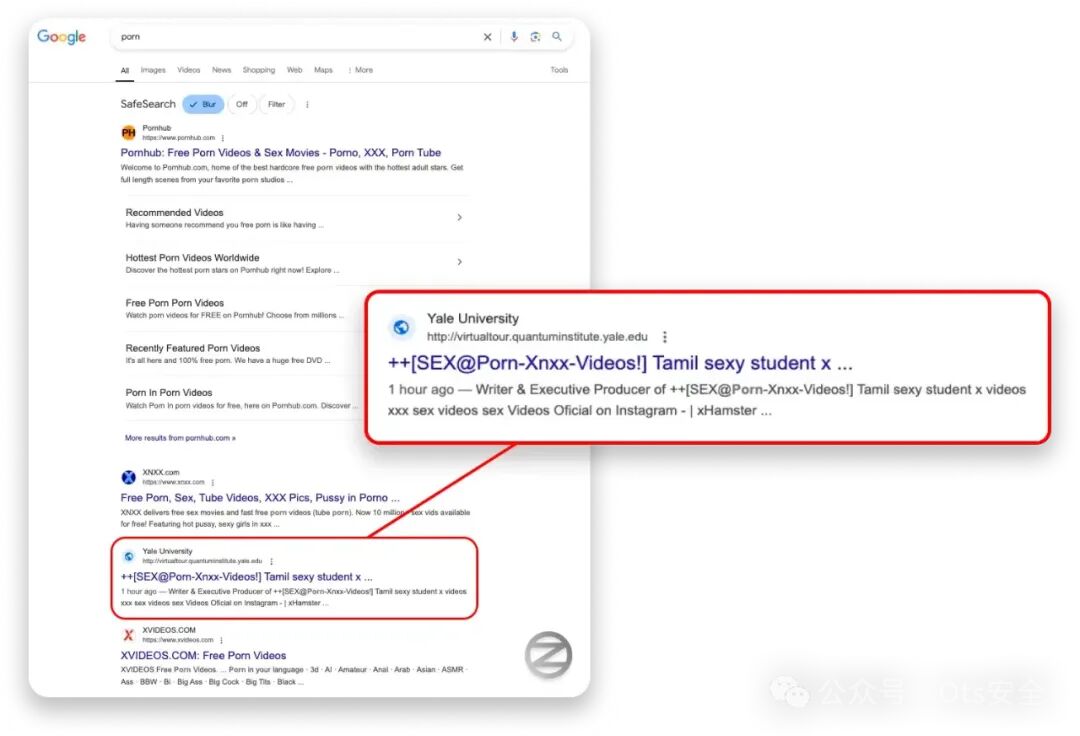
Task: Open the Hottest Porn Videos Worldwide sitelink
Action: [x=192, y=257]
